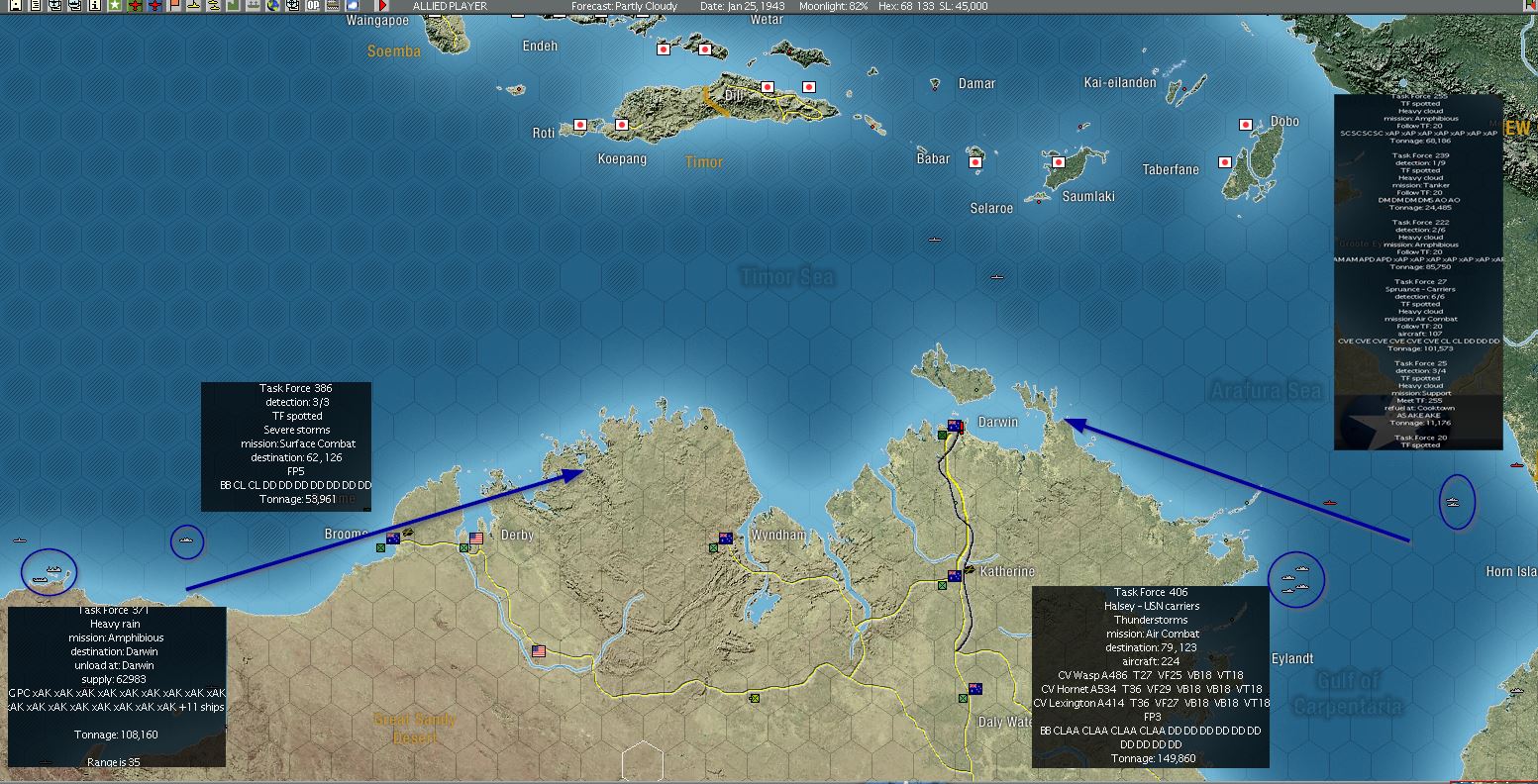The image size is (1538, 784).
Task: Click the 'Timor Sea' map label
Action: [x=787, y=277]
